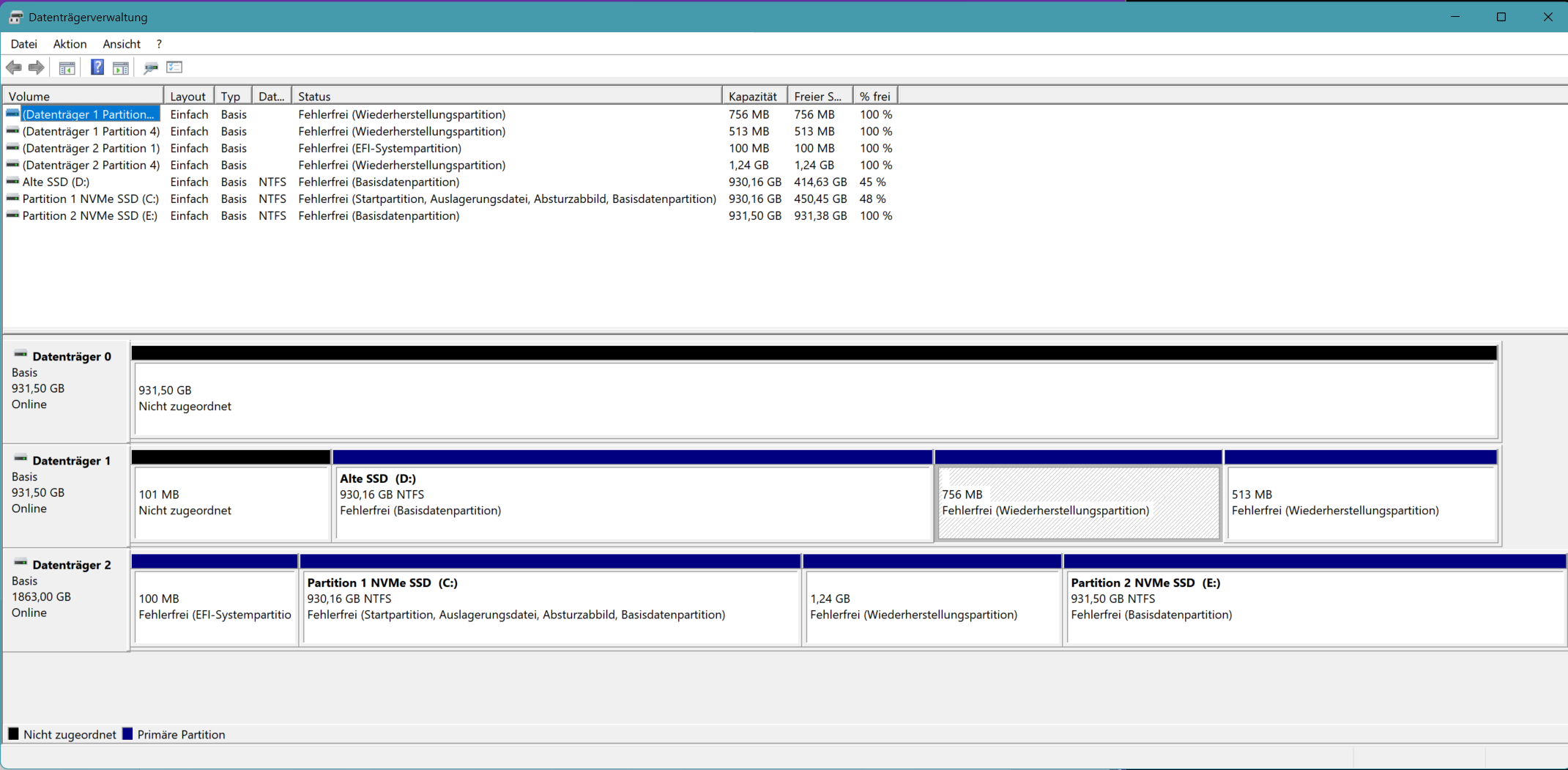Open the Datei menu
The height and width of the screenshot is (770, 1568).
(x=24, y=44)
